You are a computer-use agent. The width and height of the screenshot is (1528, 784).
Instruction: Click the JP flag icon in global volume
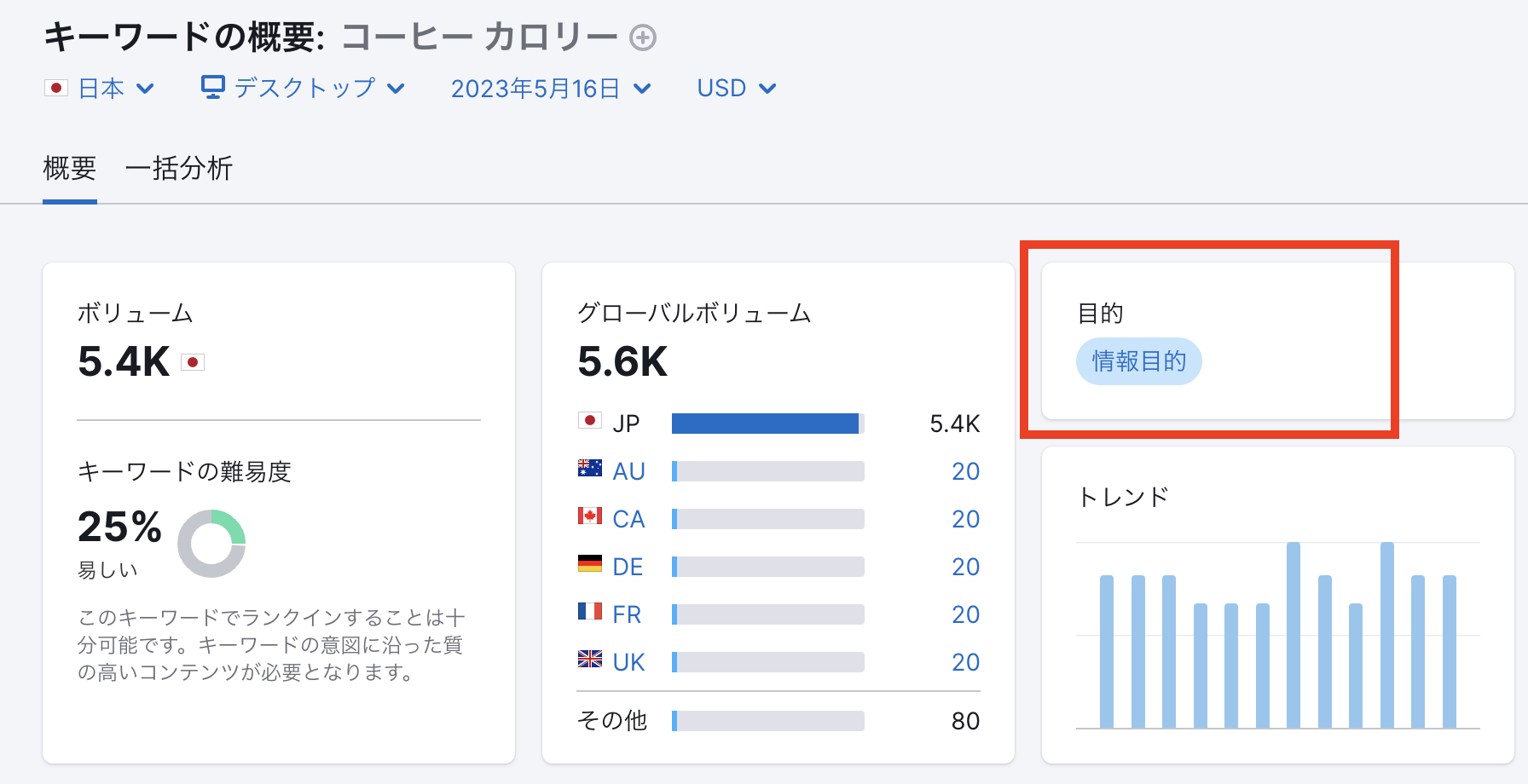point(589,420)
